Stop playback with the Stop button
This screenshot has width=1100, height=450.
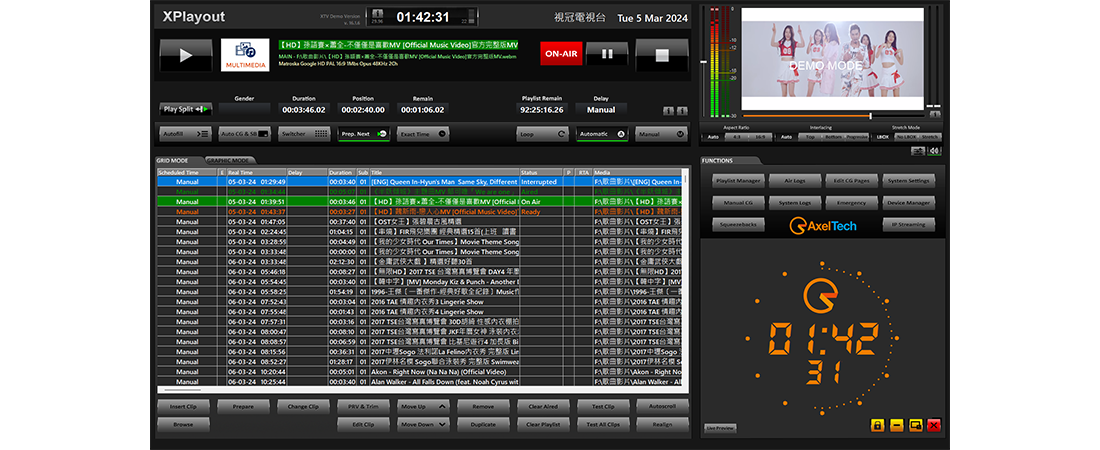click(662, 55)
